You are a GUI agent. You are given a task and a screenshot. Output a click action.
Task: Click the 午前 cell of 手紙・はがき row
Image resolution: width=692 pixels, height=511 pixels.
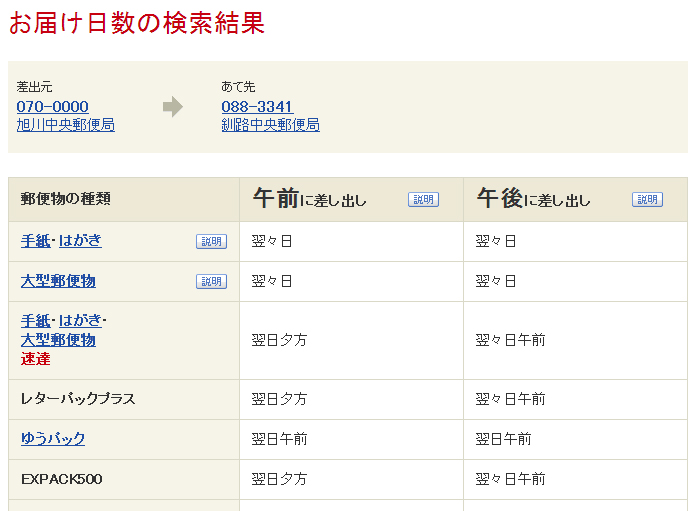pyautogui.click(x=351, y=241)
